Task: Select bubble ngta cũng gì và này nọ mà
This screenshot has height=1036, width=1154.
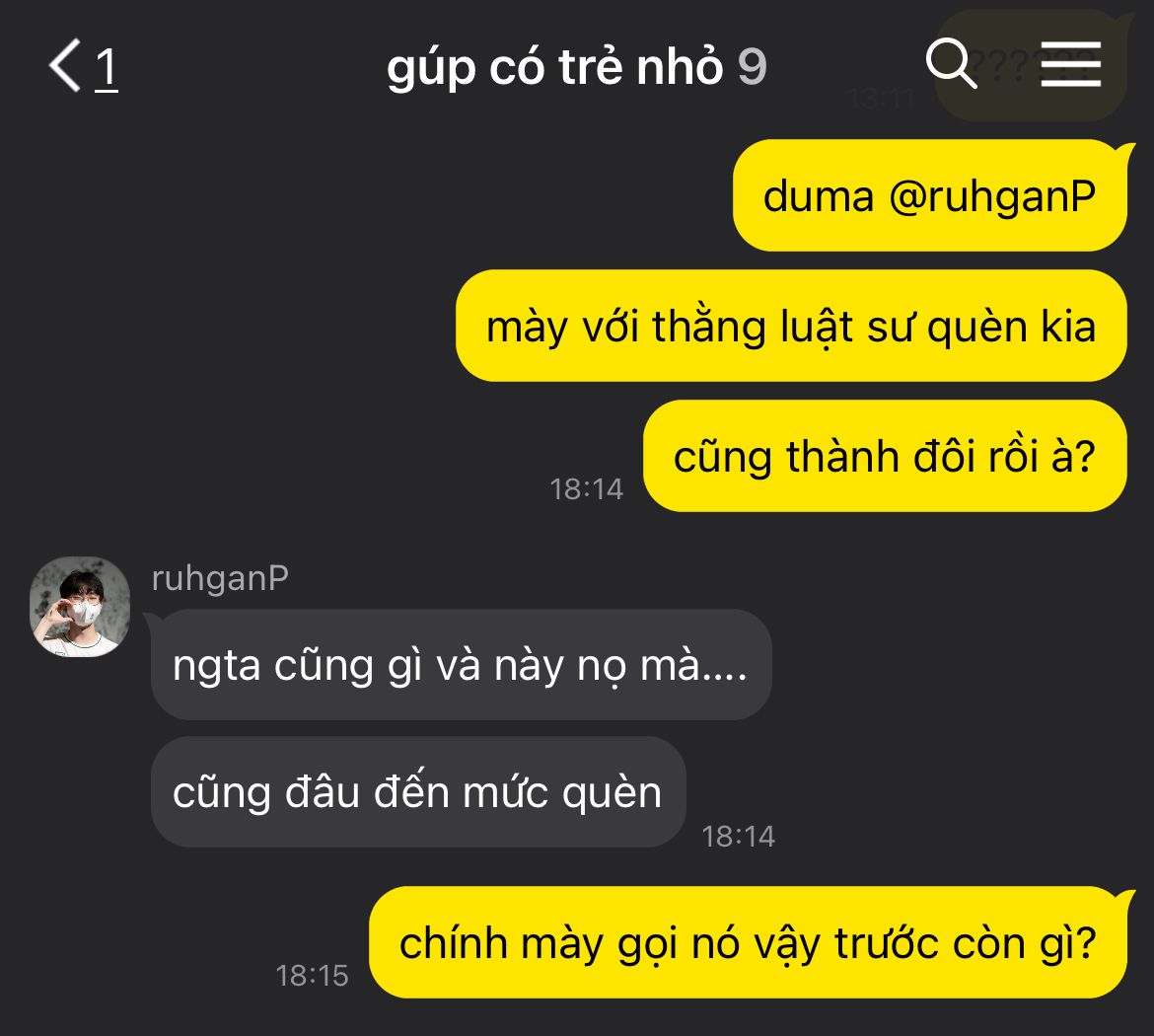Action: point(461,664)
